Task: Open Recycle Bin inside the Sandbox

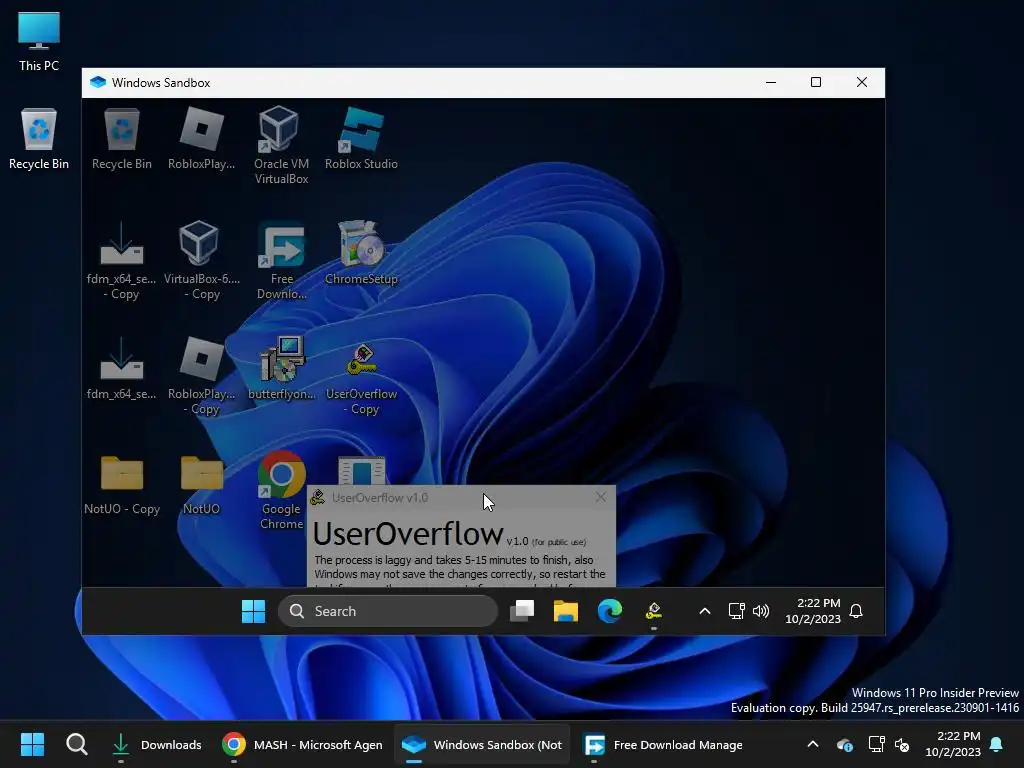Action: 121,139
